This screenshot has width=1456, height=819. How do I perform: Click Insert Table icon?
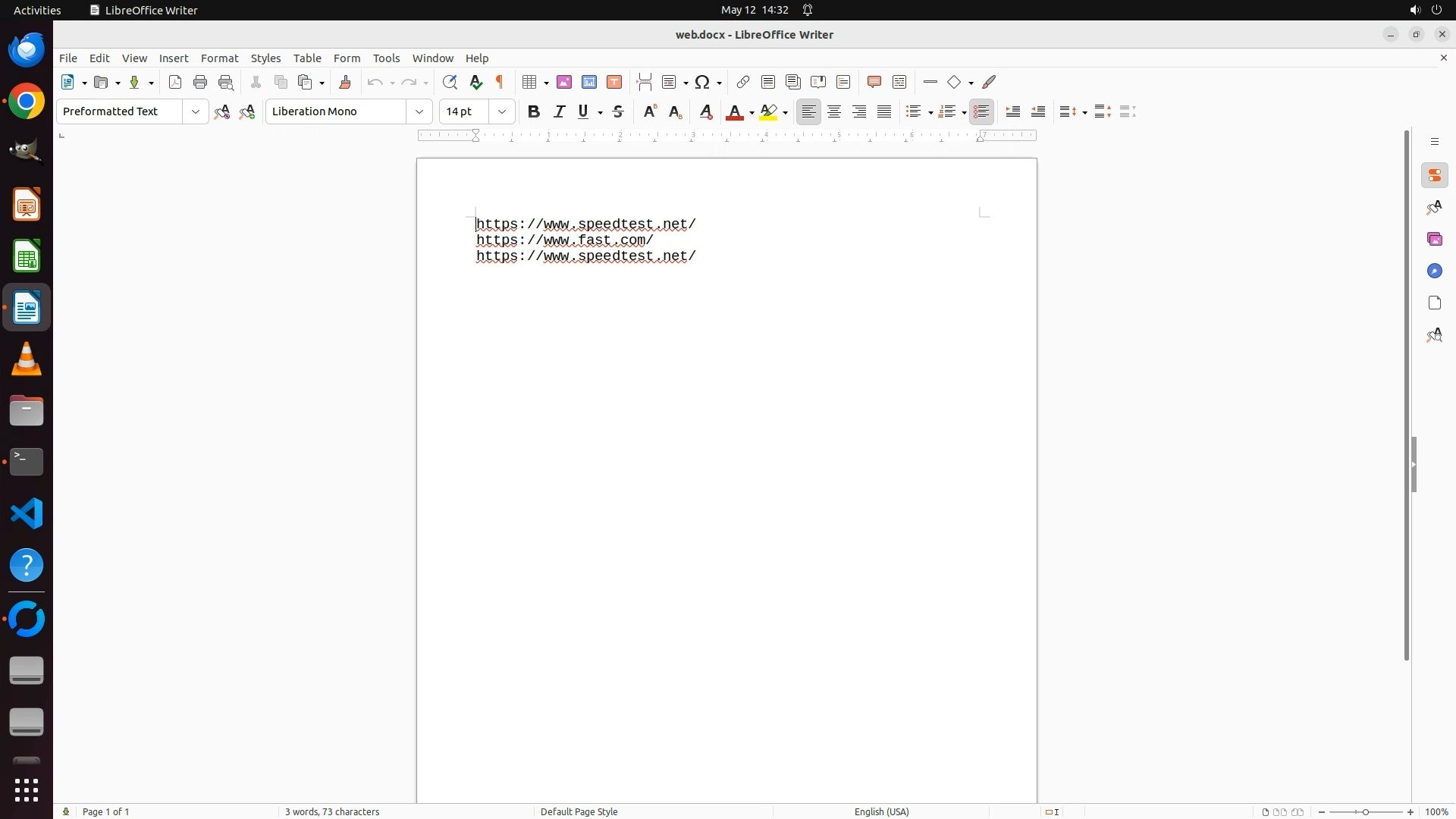coord(530,83)
